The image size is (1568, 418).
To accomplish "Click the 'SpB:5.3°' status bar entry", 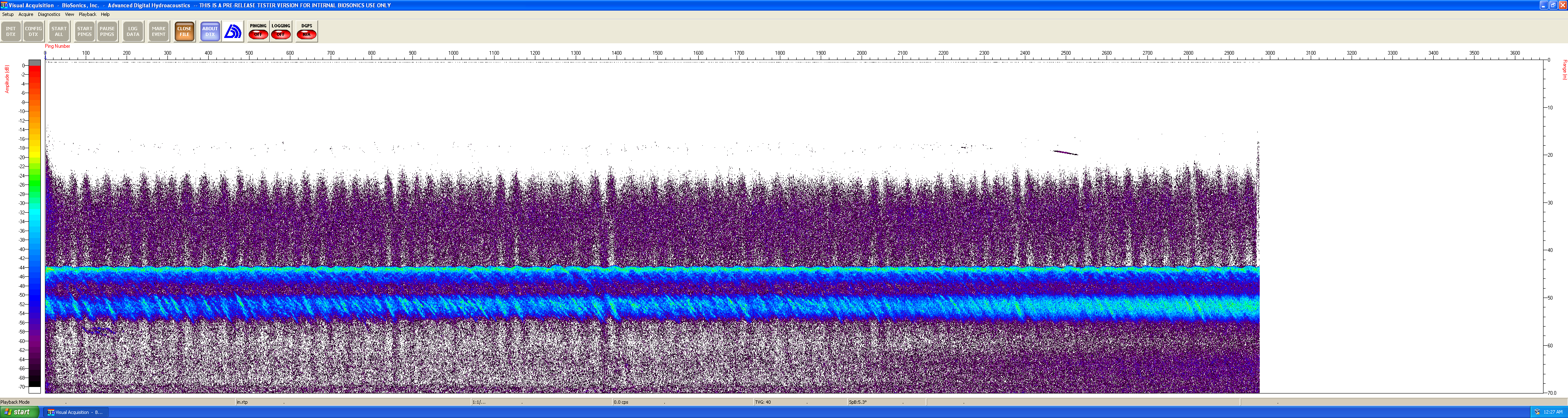I will [857, 402].
